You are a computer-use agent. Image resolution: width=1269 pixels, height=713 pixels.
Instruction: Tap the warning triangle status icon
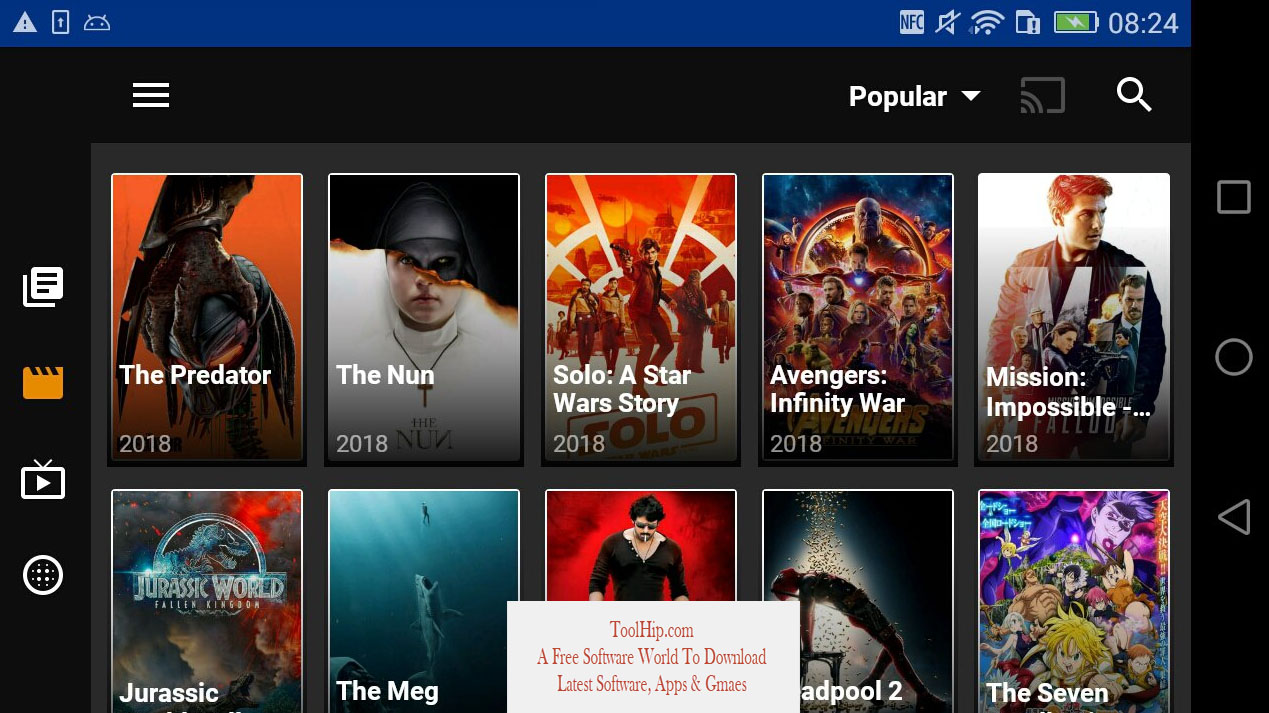[25, 23]
